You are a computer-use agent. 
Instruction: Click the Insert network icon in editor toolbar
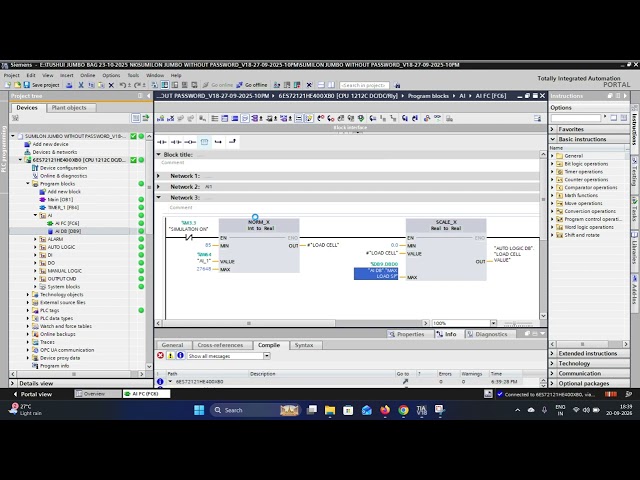tap(160, 118)
